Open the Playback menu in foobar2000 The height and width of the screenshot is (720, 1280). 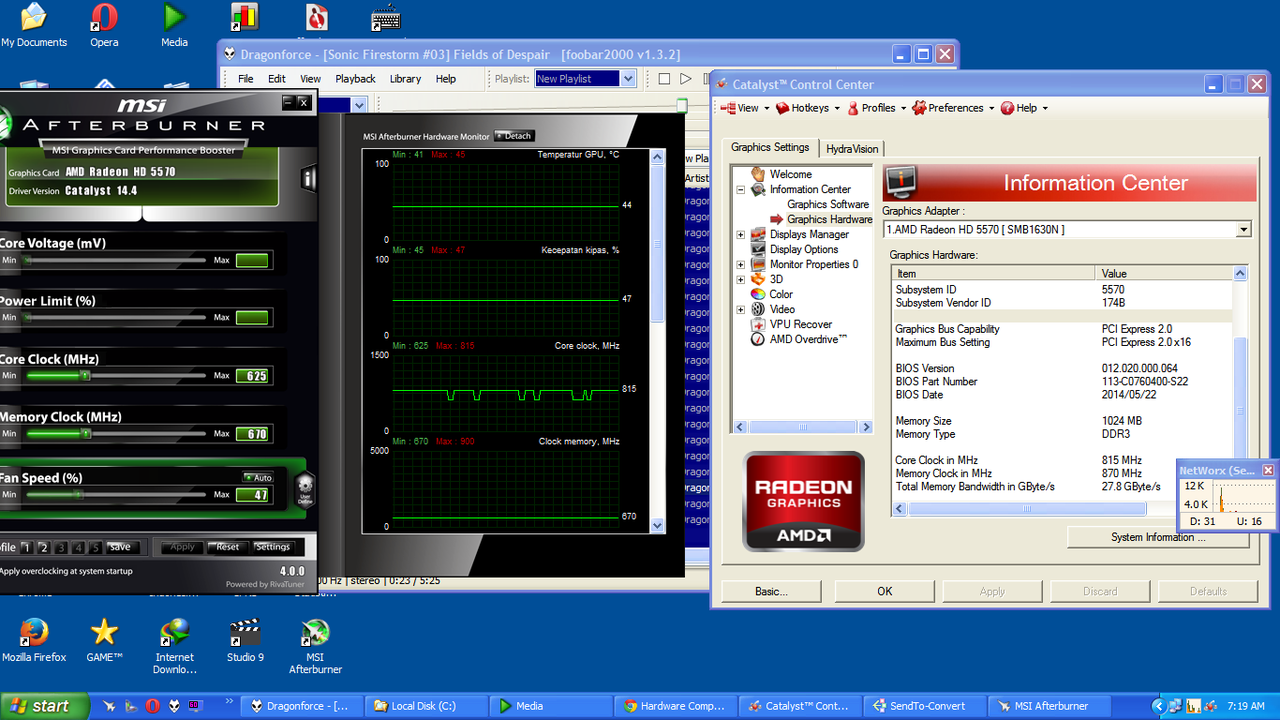click(355, 79)
